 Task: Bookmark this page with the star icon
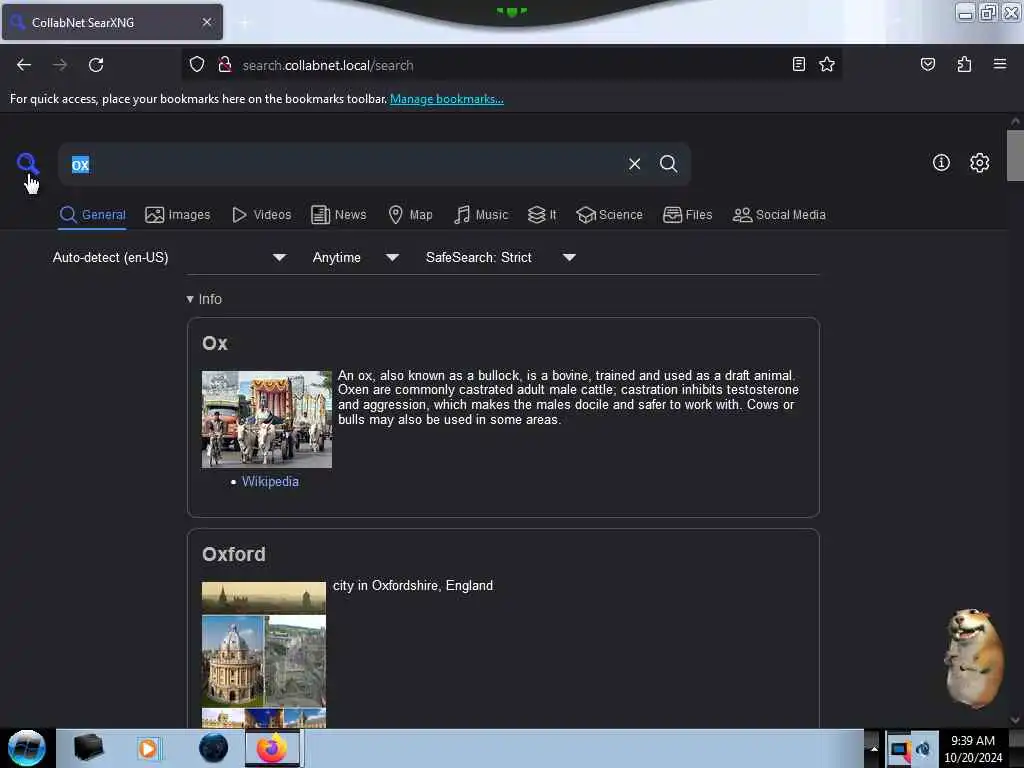pos(827,65)
